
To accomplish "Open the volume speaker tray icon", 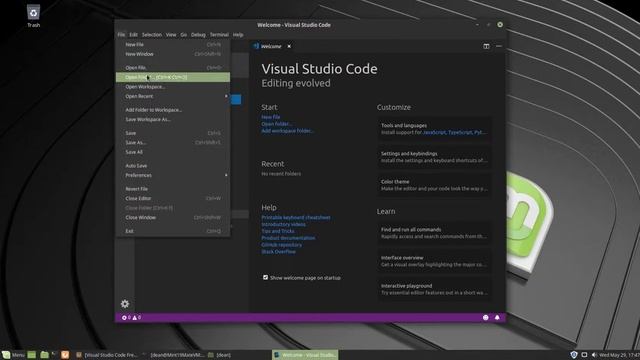I will pos(594,355).
